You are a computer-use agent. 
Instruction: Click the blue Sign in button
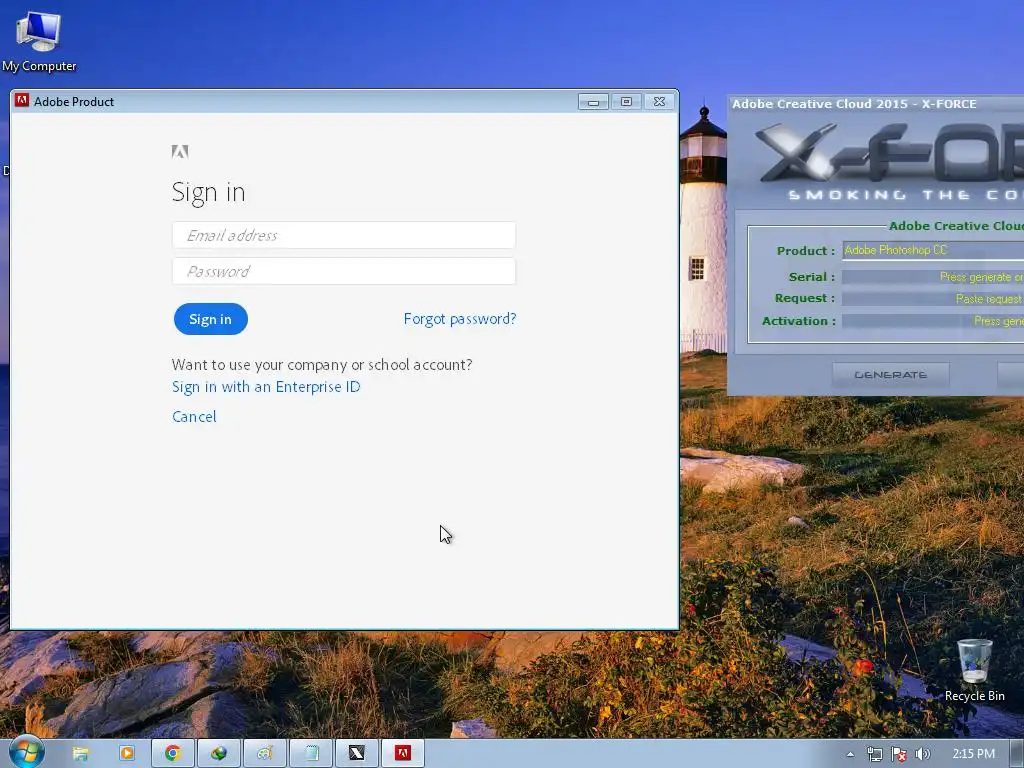click(210, 319)
